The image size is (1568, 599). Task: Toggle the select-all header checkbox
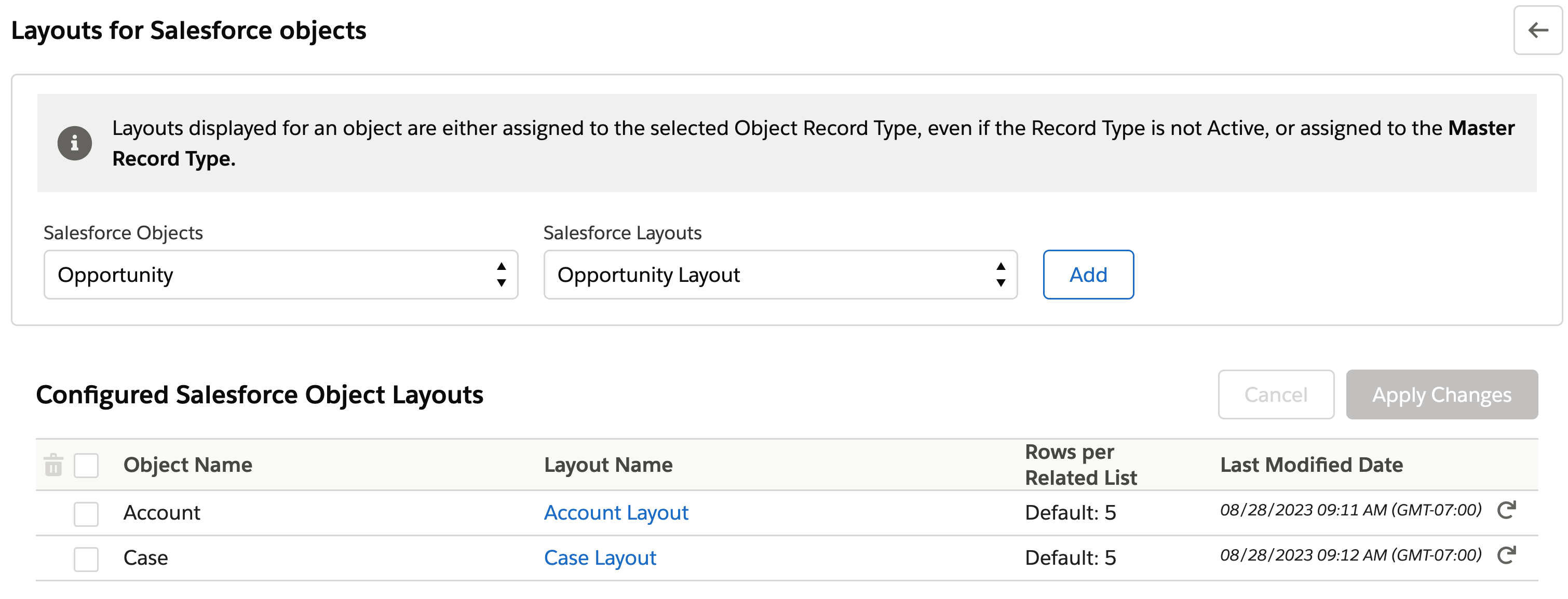pyautogui.click(x=86, y=465)
